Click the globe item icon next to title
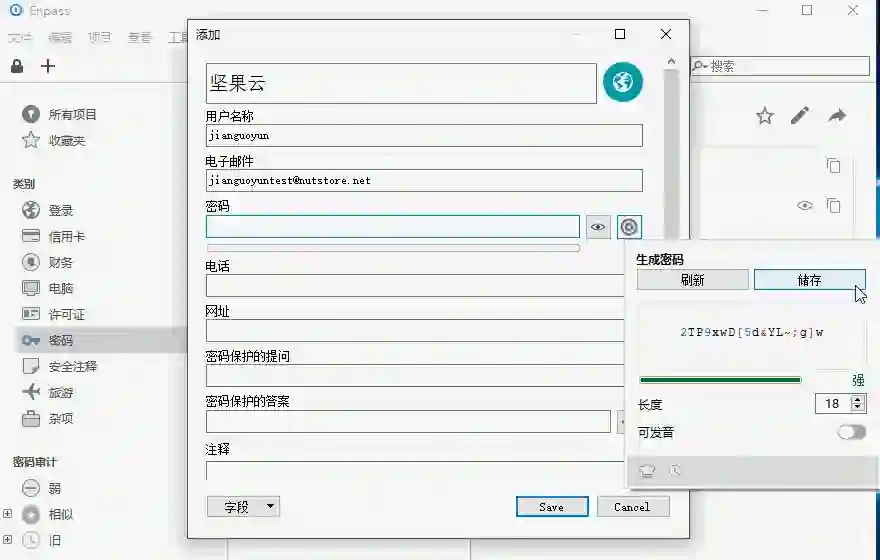Screen dimensions: 880x560 623,82
